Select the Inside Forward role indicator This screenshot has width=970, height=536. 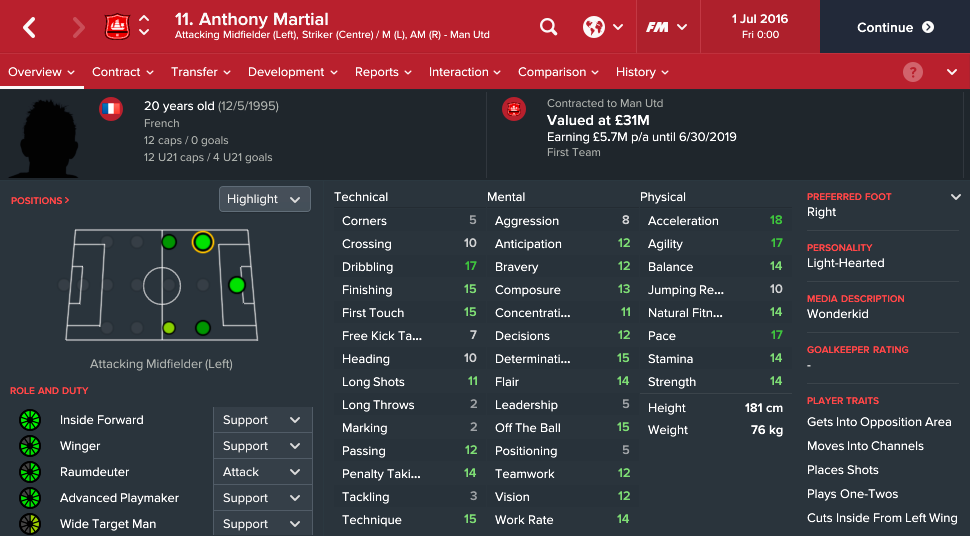[30, 420]
